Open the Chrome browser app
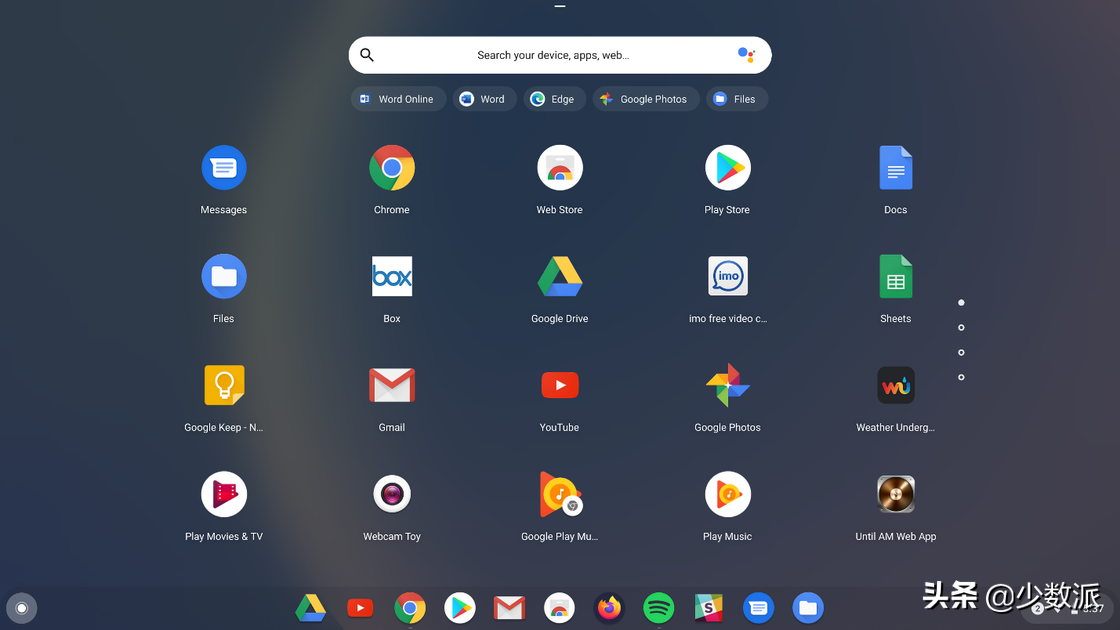The image size is (1120, 630). point(391,167)
